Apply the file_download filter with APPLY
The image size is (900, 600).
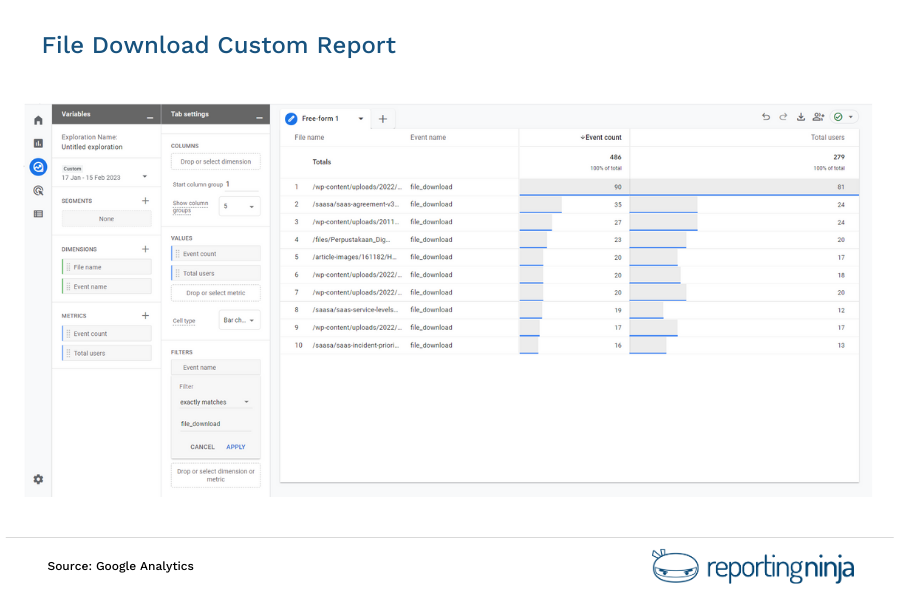(236, 447)
